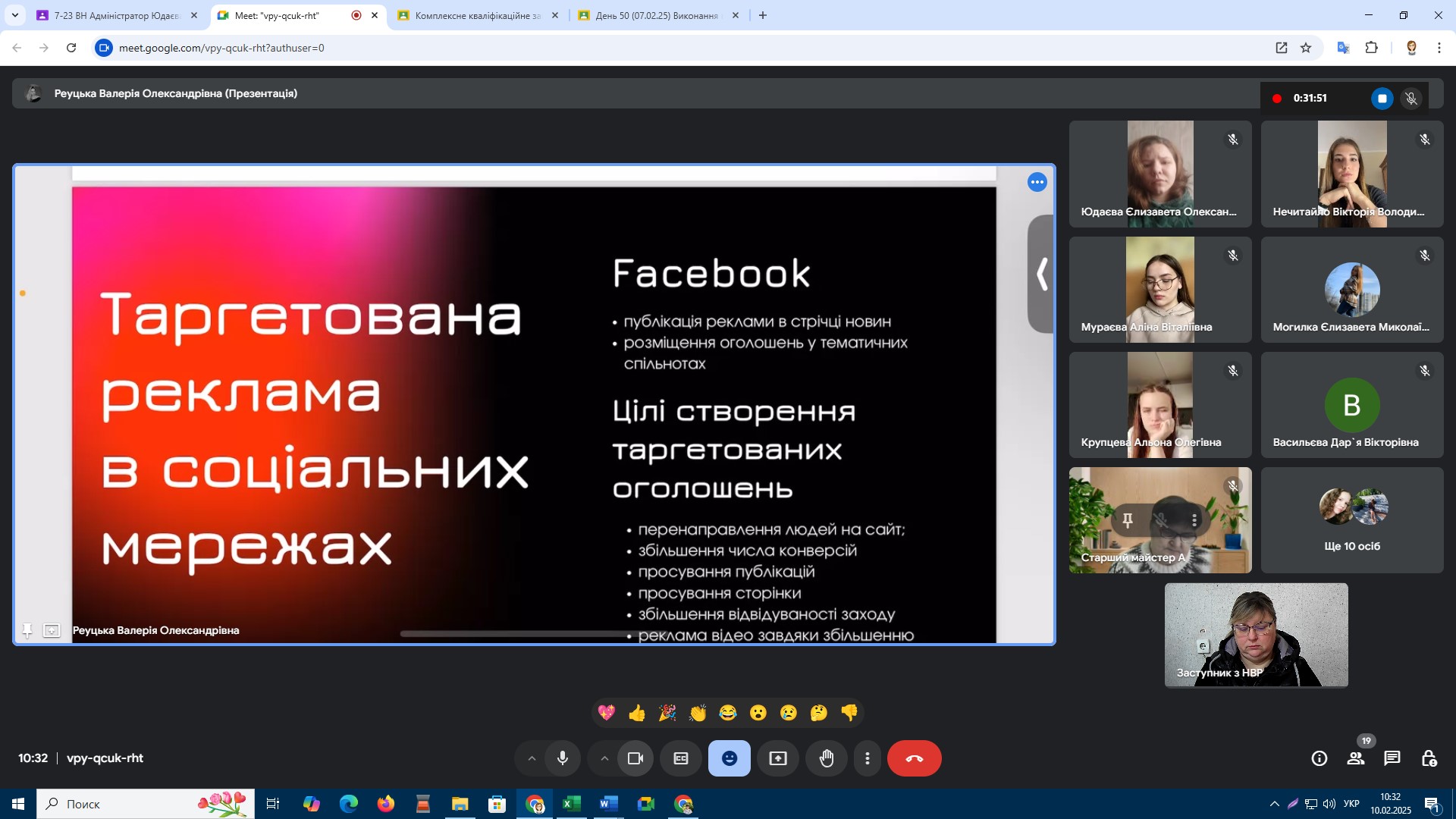This screenshot has width=1456, height=819.
Task: Toggle the emoji reactions bar button
Action: (x=730, y=758)
